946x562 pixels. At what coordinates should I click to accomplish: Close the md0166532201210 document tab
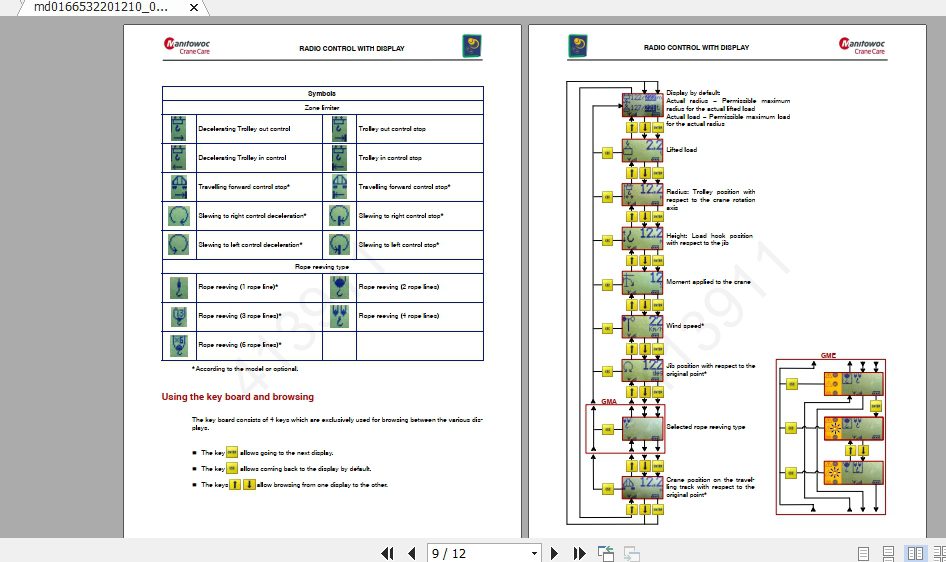click(194, 7)
